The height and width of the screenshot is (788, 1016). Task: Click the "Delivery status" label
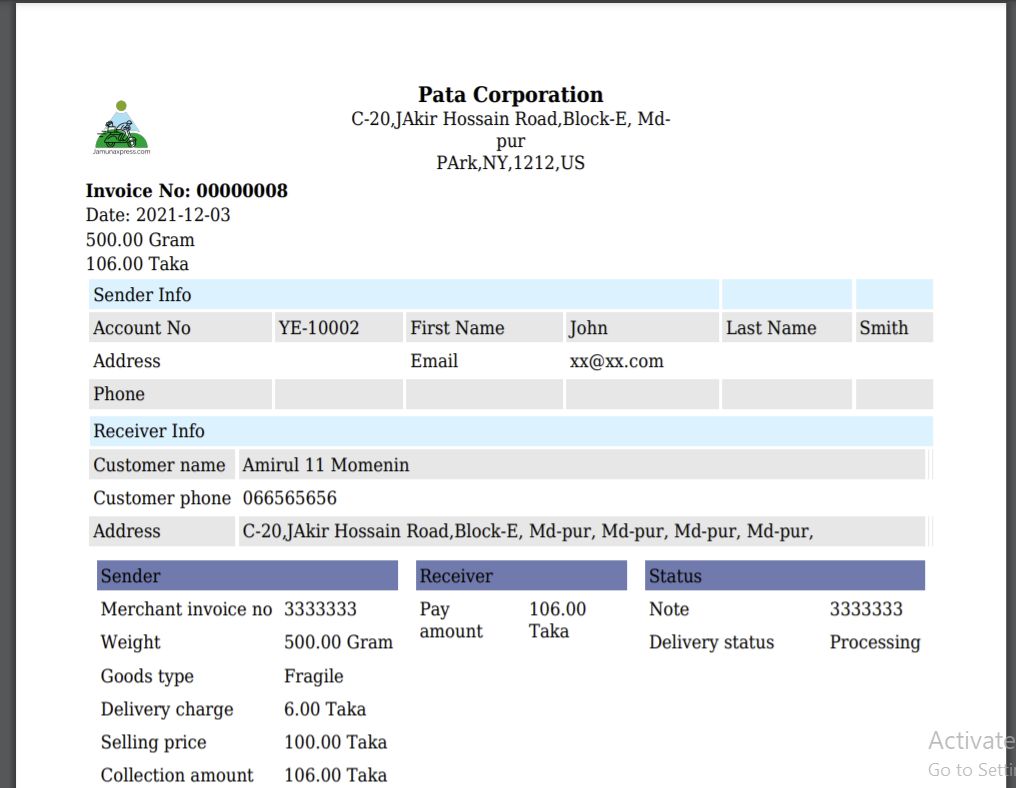click(711, 642)
